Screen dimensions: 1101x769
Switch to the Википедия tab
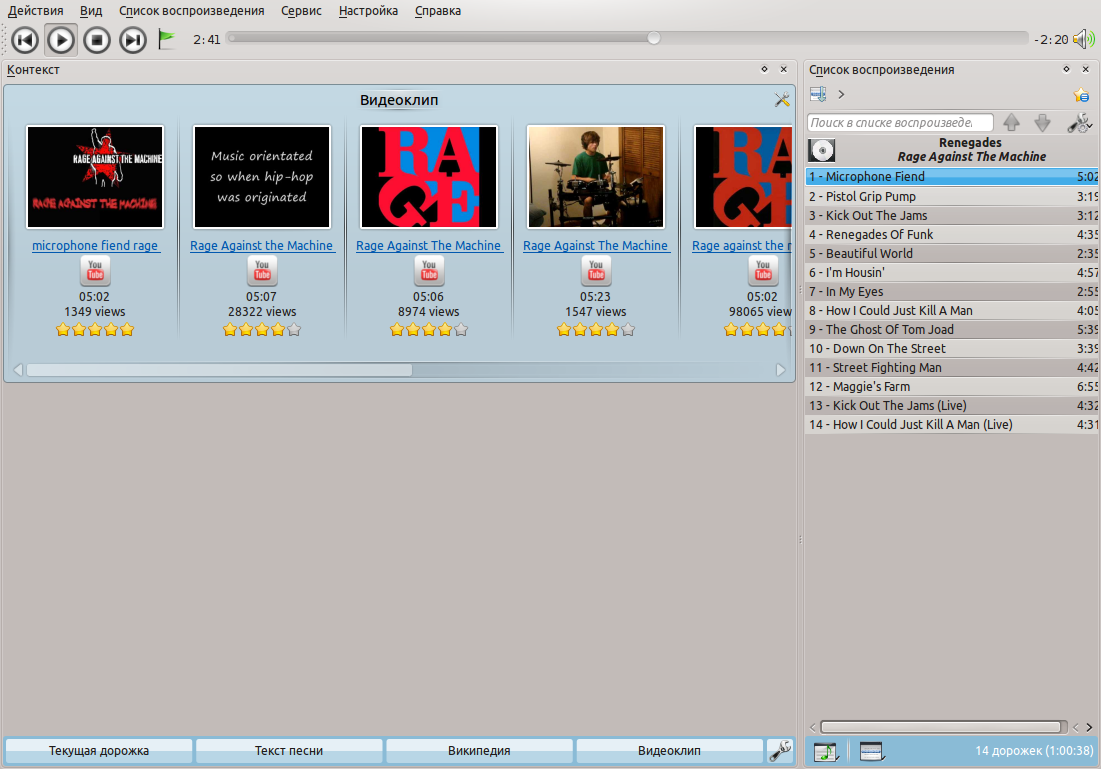479,751
